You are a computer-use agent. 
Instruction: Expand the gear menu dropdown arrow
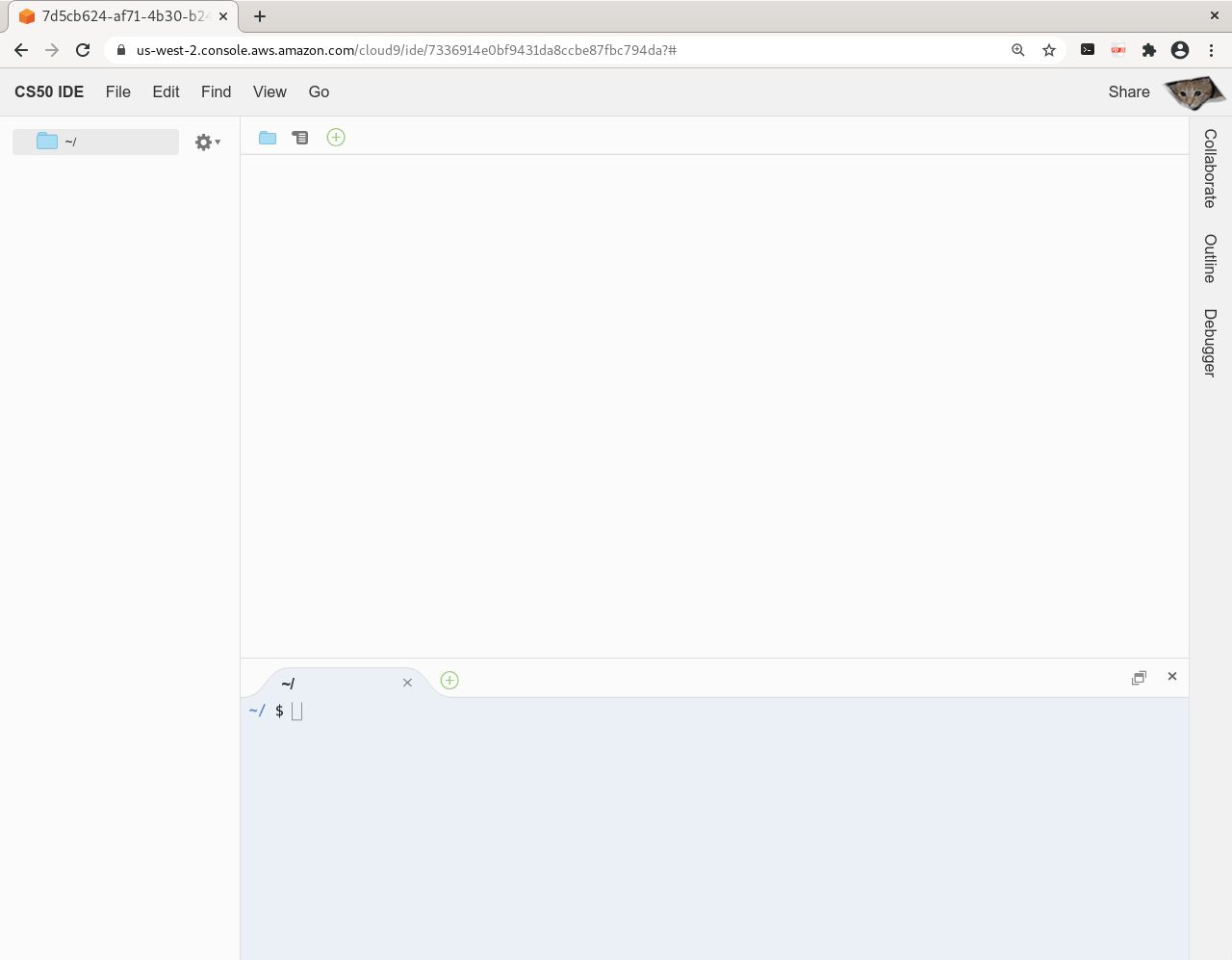coord(217,143)
